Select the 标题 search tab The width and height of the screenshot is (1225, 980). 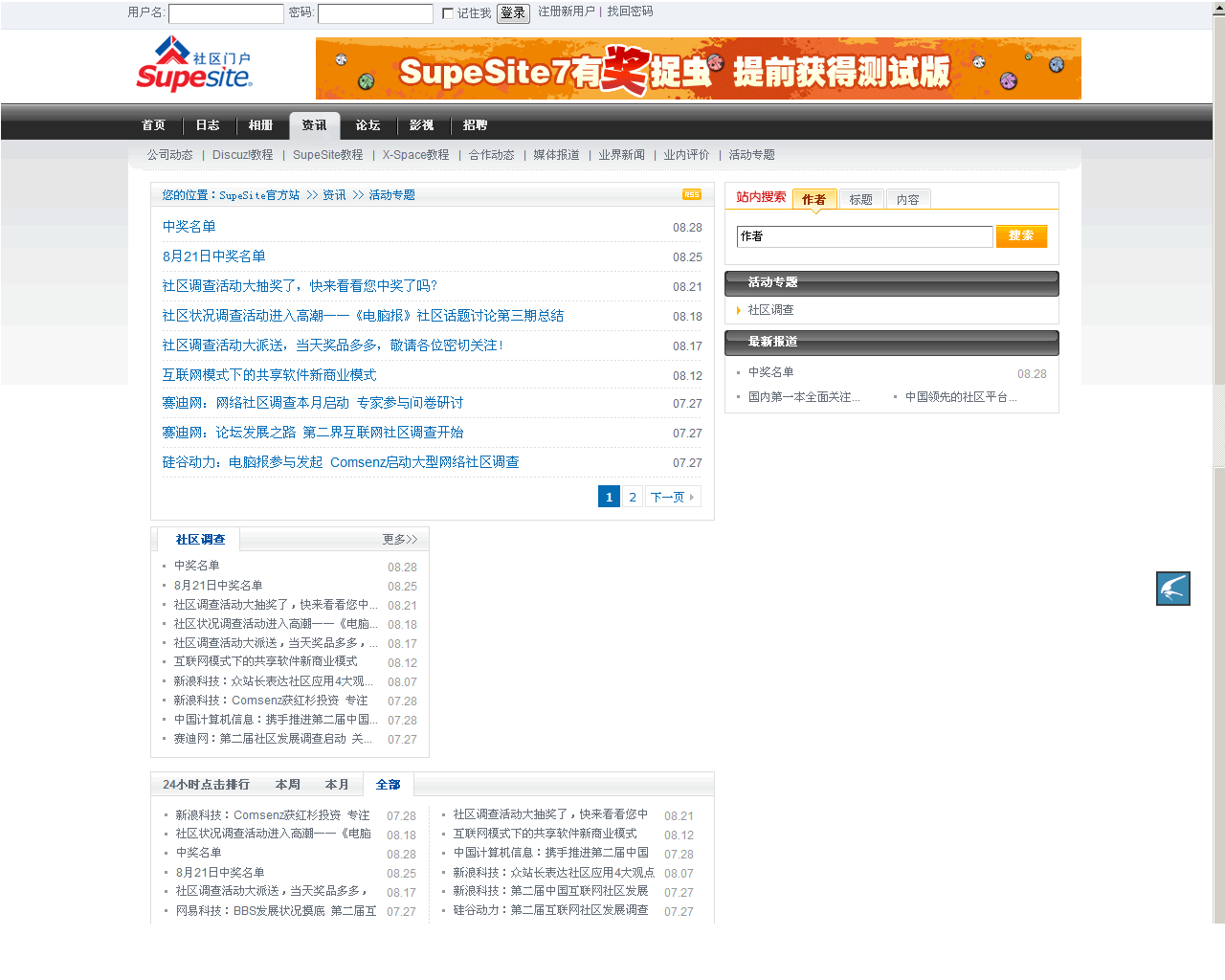point(861,199)
